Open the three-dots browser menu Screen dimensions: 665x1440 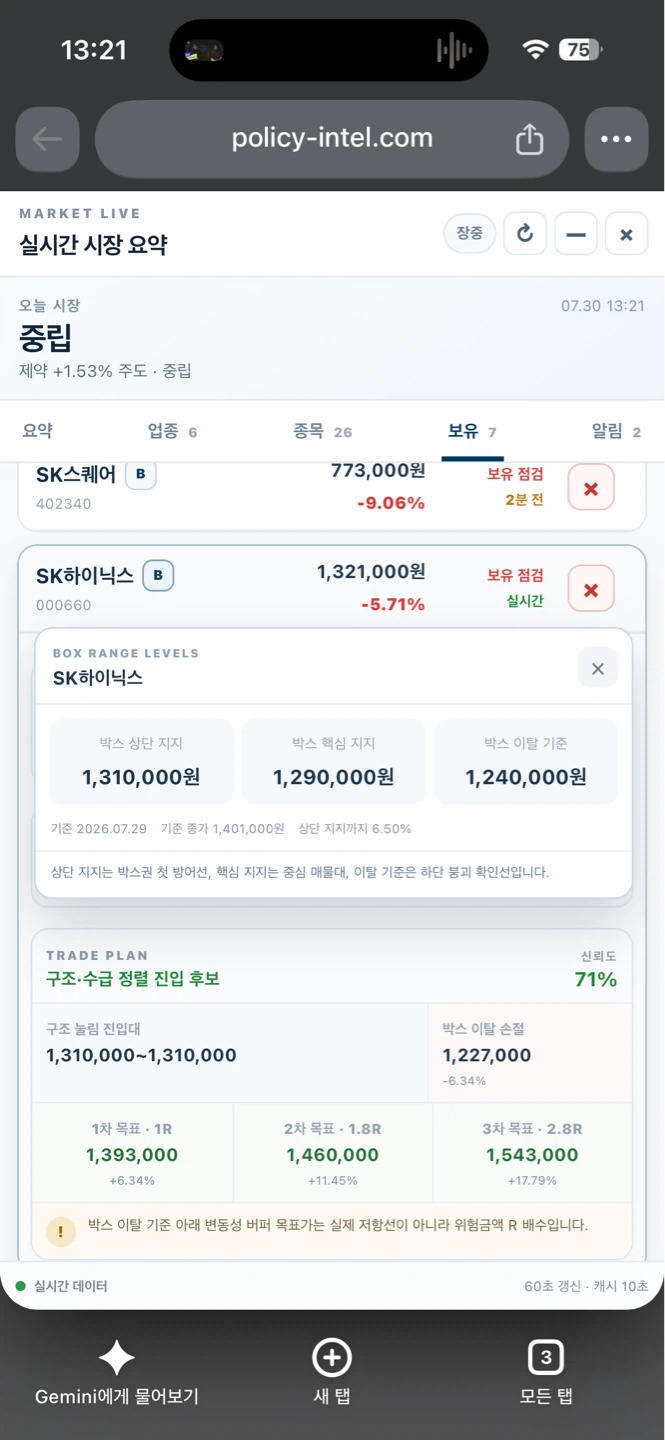616,139
